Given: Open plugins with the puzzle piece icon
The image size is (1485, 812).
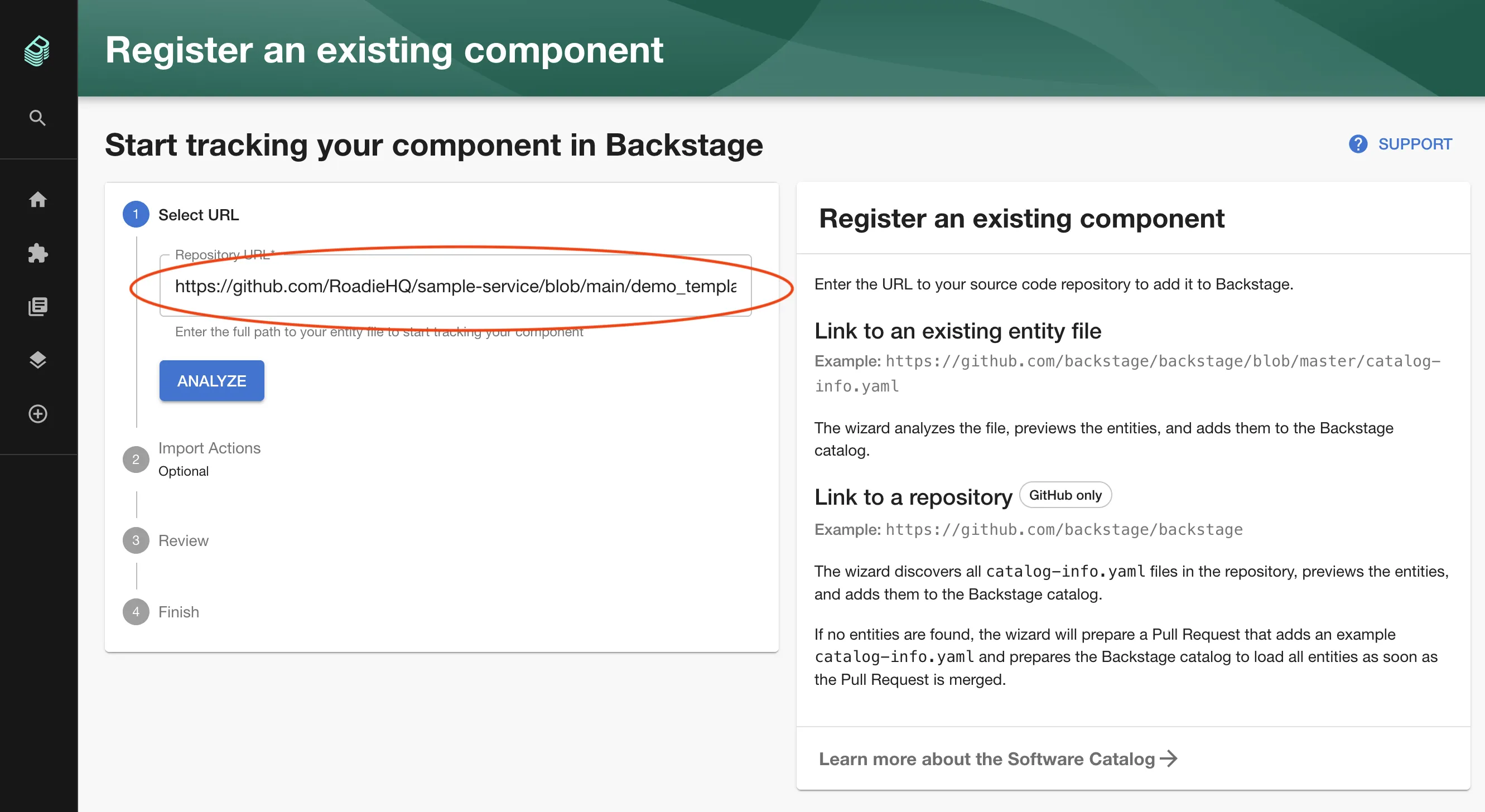Looking at the screenshot, I should point(37,253).
